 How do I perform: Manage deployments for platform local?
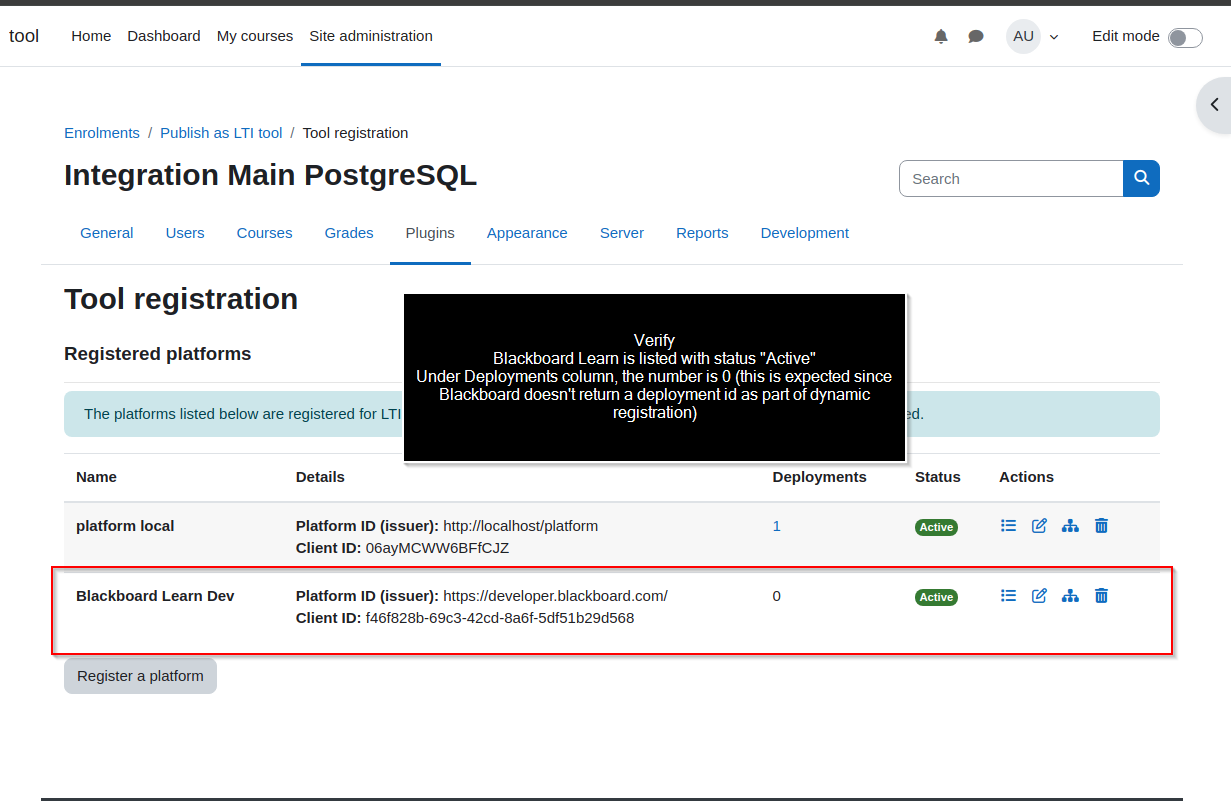(x=1070, y=526)
